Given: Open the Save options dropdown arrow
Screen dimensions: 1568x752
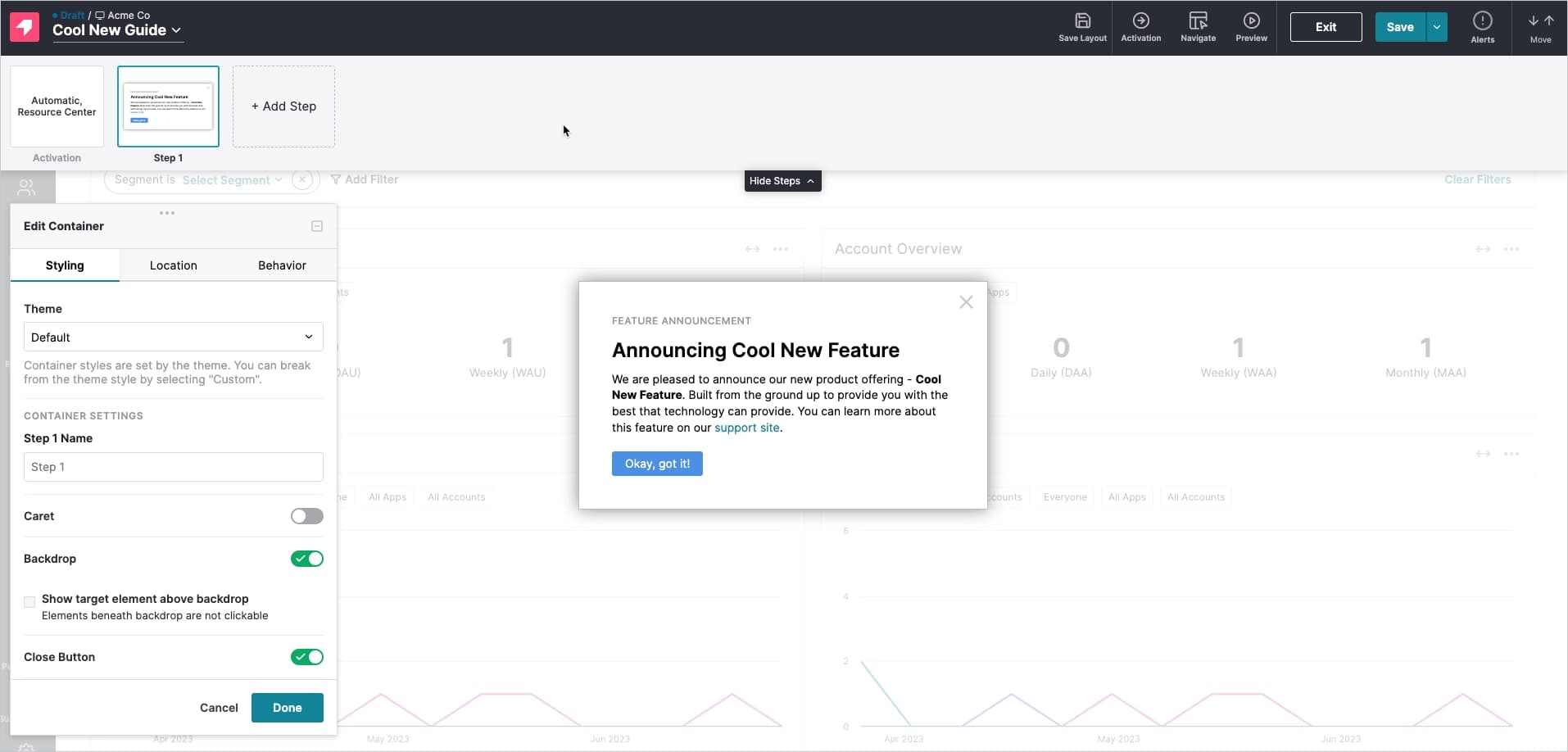Looking at the screenshot, I should tap(1436, 27).
